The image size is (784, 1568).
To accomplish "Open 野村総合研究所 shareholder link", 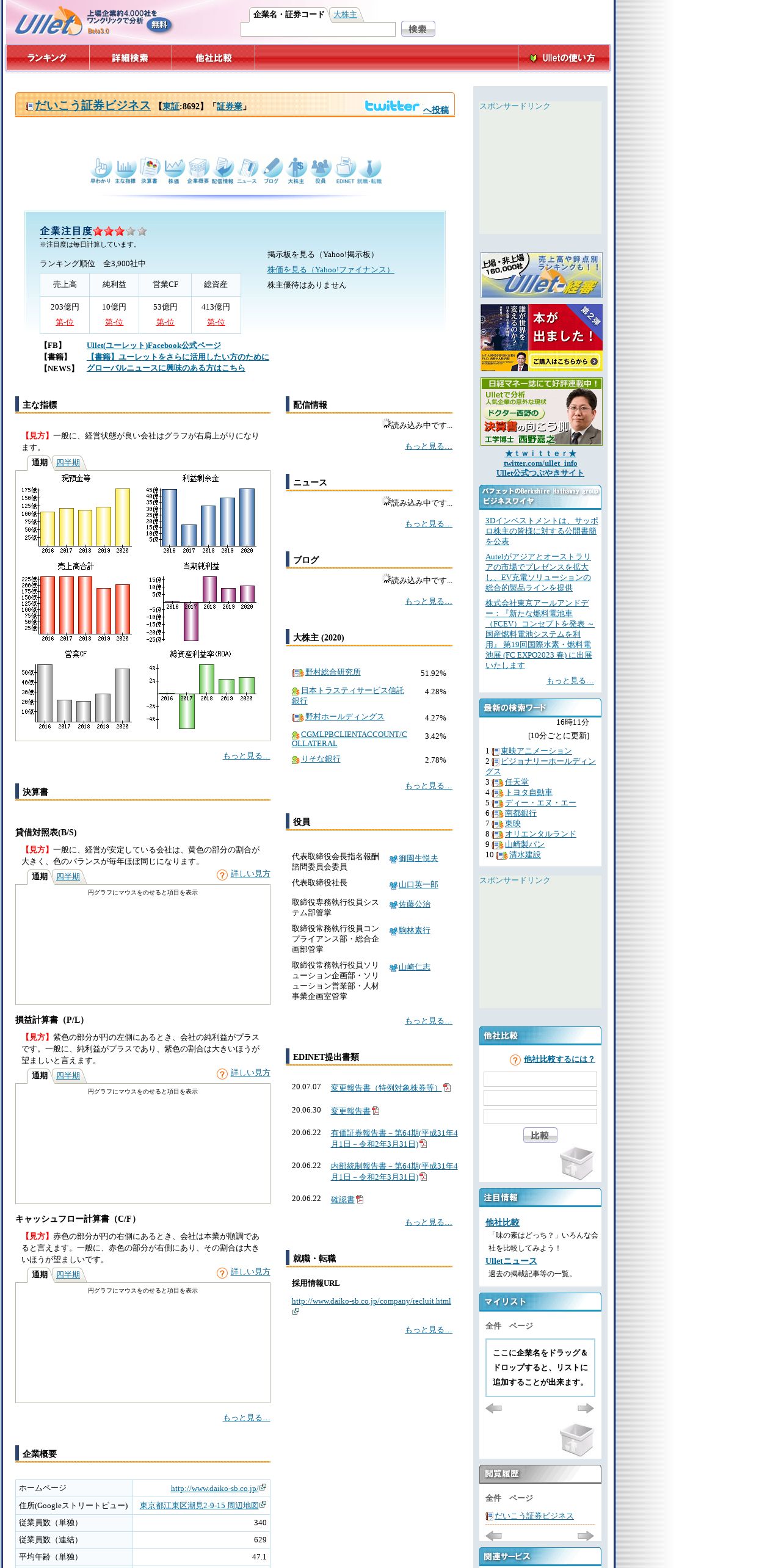I will (x=333, y=672).
